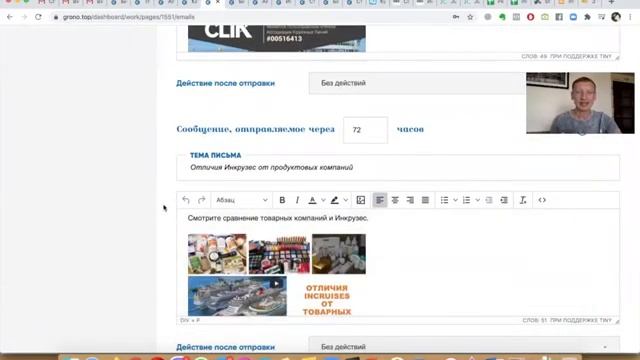Toggle italic formatting
This screenshot has height=360, width=640.
pos(297,200)
